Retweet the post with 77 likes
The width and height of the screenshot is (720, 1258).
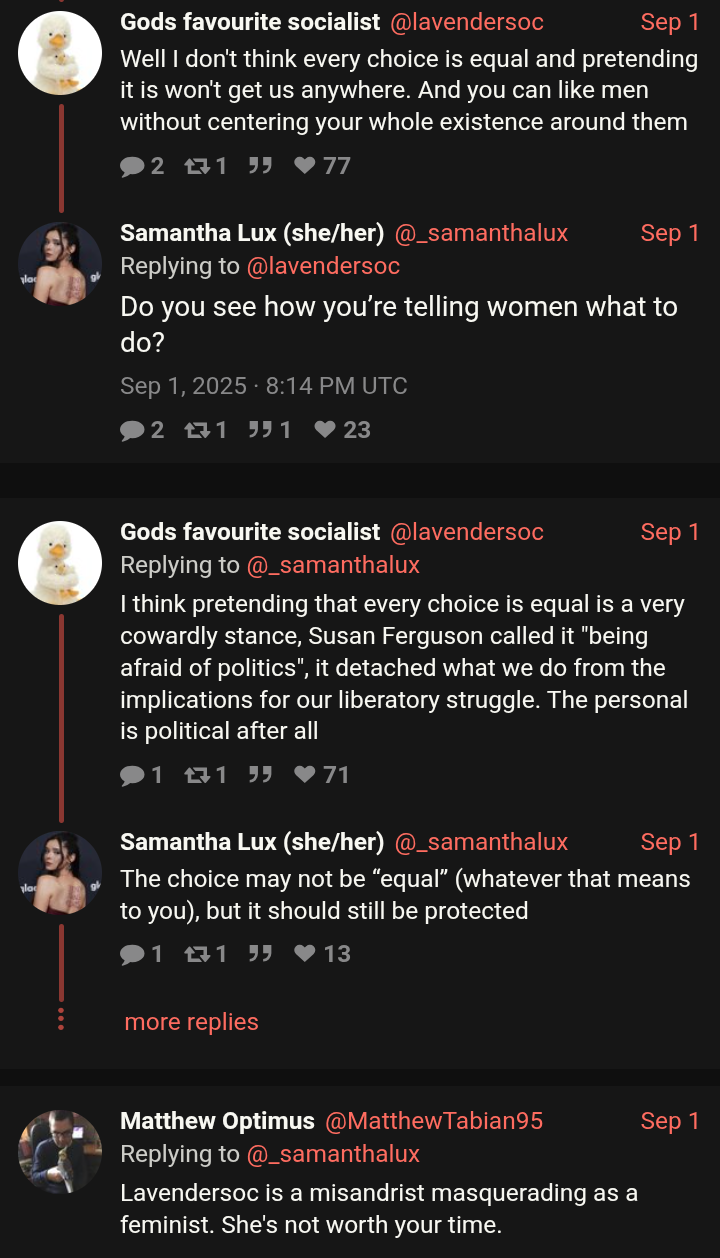(196, 165)
